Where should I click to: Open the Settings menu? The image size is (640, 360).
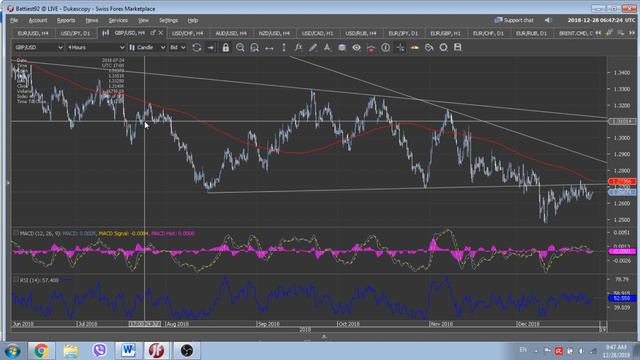point(168,20)
